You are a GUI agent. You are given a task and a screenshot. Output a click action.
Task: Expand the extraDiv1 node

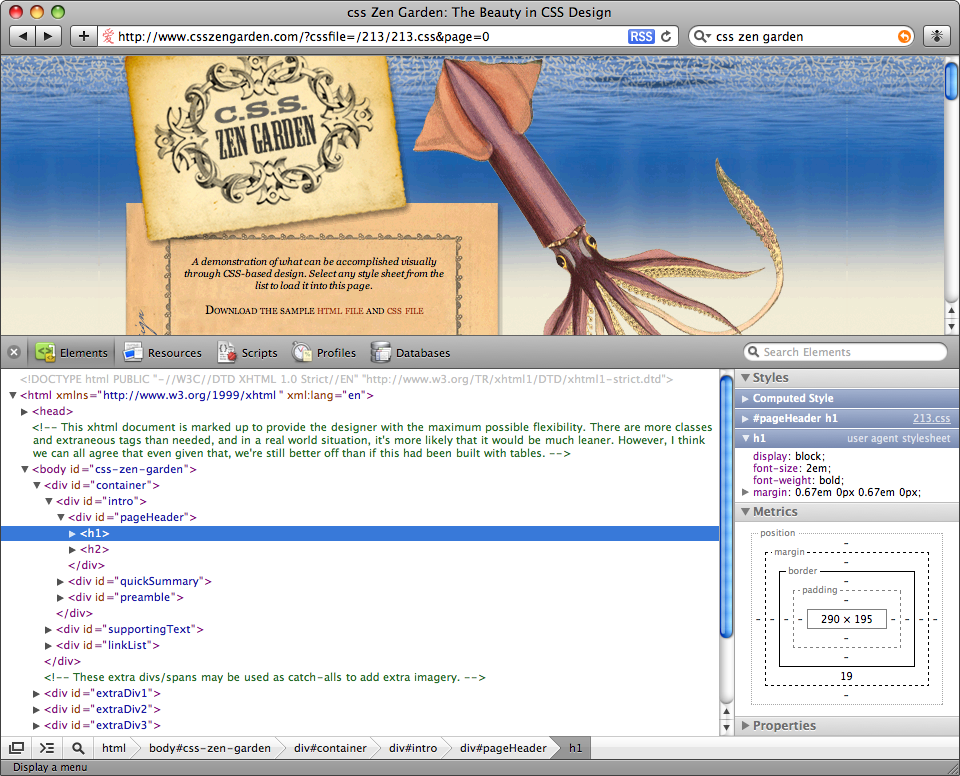pos(37,693)
